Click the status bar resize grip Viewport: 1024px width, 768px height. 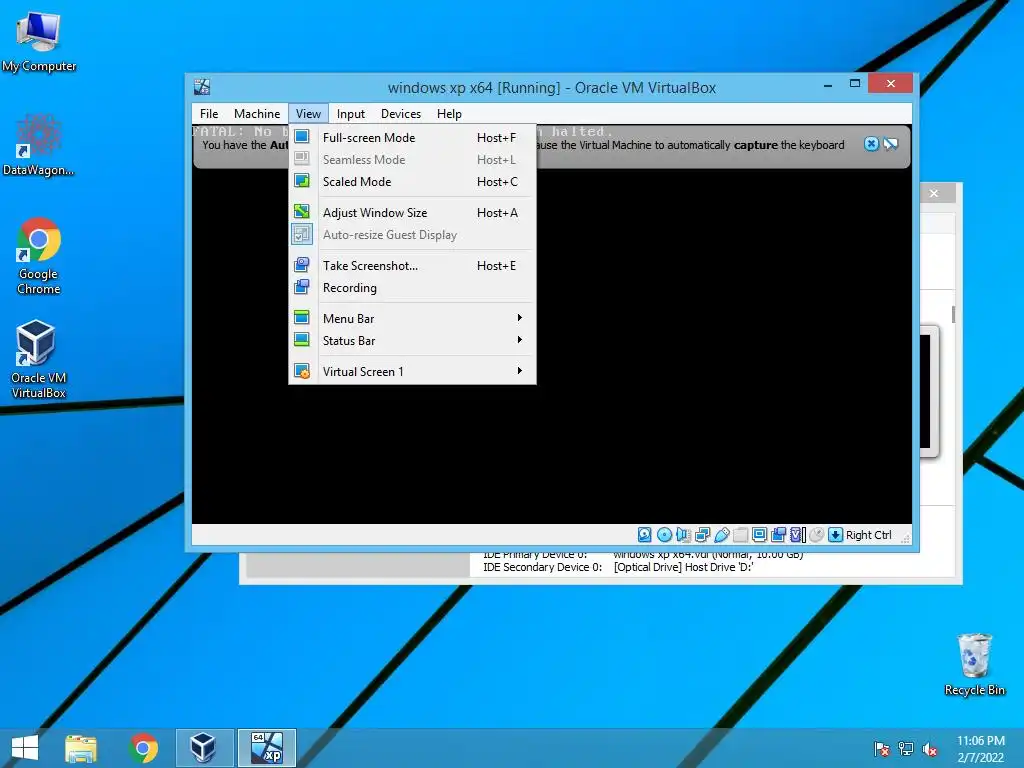(x=905, y=537)
